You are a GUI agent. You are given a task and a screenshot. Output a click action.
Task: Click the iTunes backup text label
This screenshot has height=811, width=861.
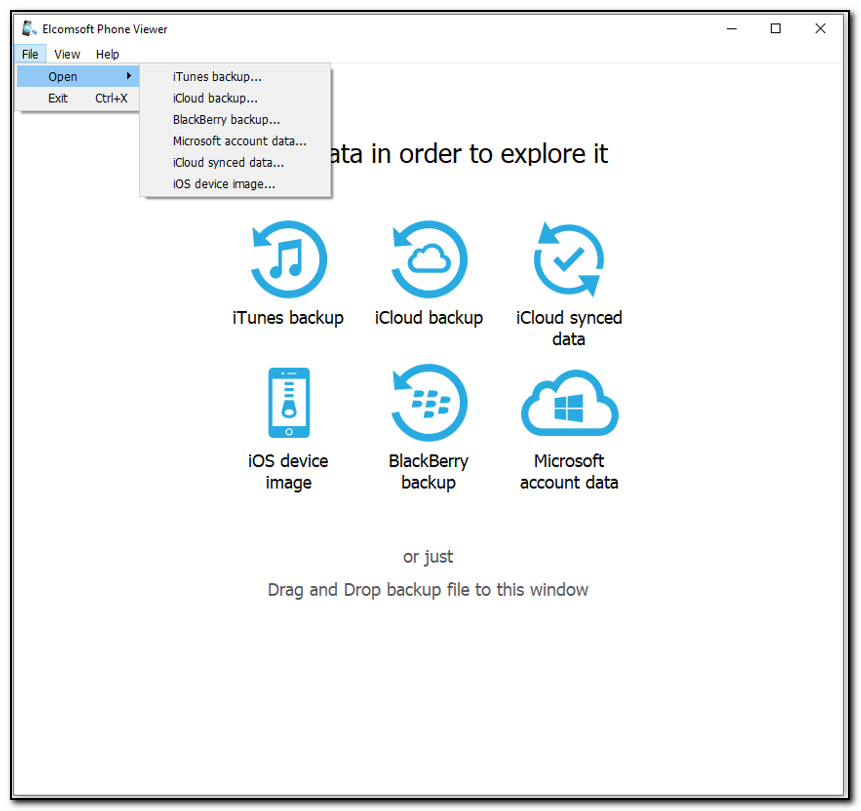tap(288, 318)
